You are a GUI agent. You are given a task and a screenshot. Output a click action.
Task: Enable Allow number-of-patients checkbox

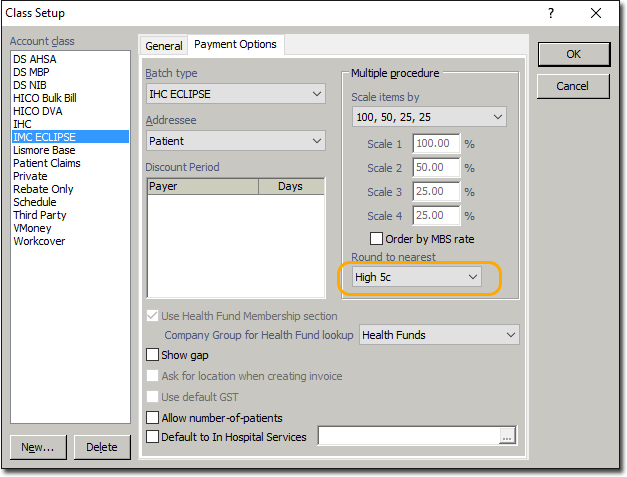coord(153,417)
